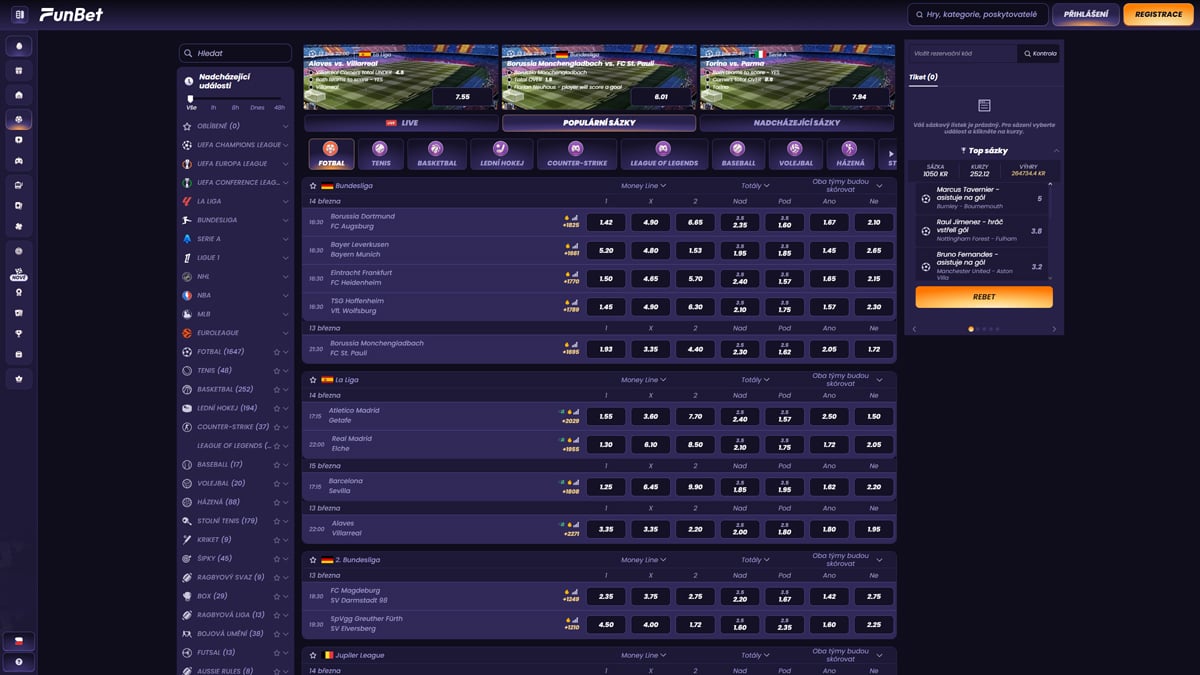Expand UEFA Champions League in sidebar
The height and width of the screenshot is (675, 1200).
tap(285, 145)
